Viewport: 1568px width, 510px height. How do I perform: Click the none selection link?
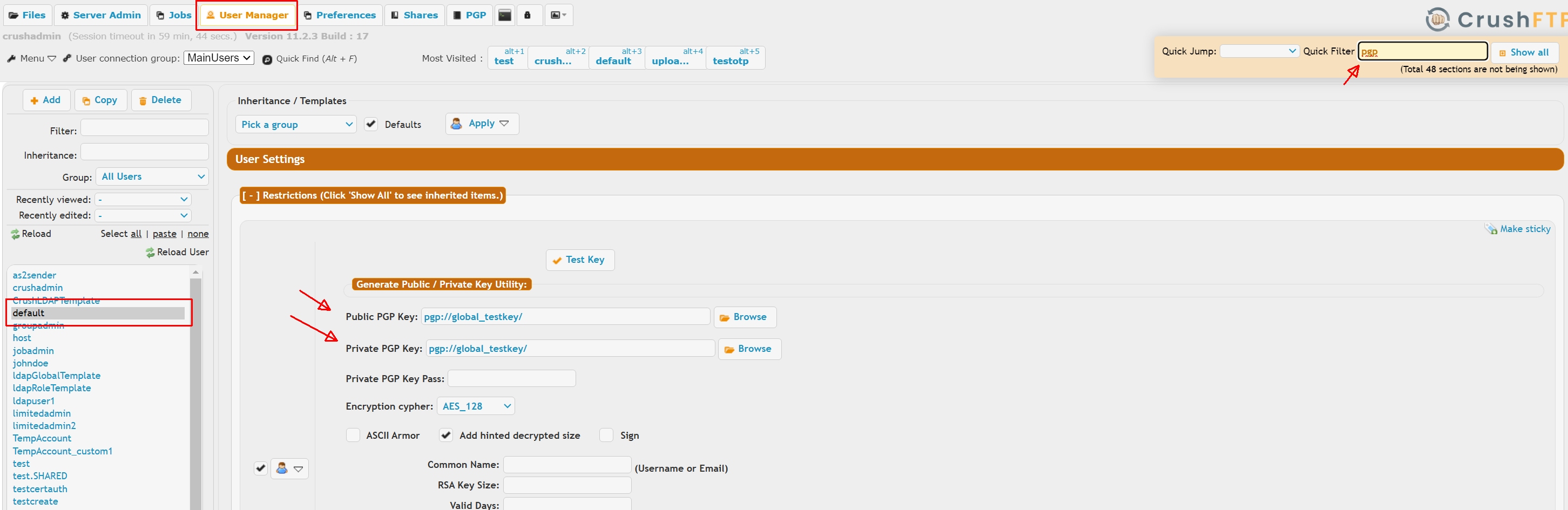pos(198,234)
